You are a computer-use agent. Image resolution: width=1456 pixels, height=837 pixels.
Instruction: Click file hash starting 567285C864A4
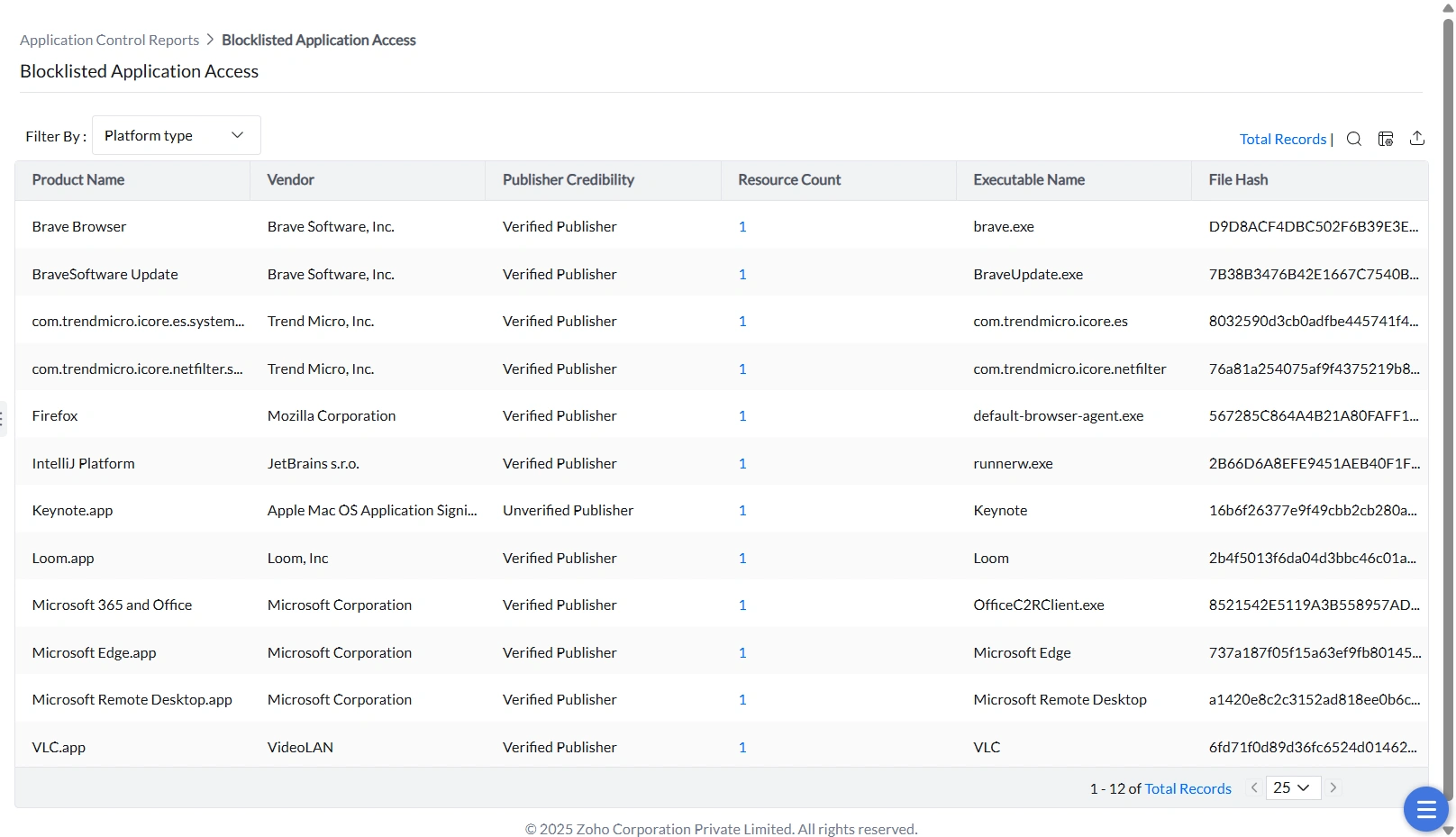1314,415
